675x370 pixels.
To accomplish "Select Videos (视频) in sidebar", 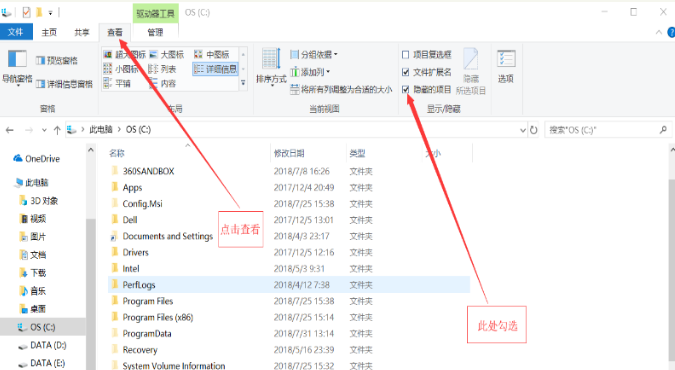I will click(33, 219).
